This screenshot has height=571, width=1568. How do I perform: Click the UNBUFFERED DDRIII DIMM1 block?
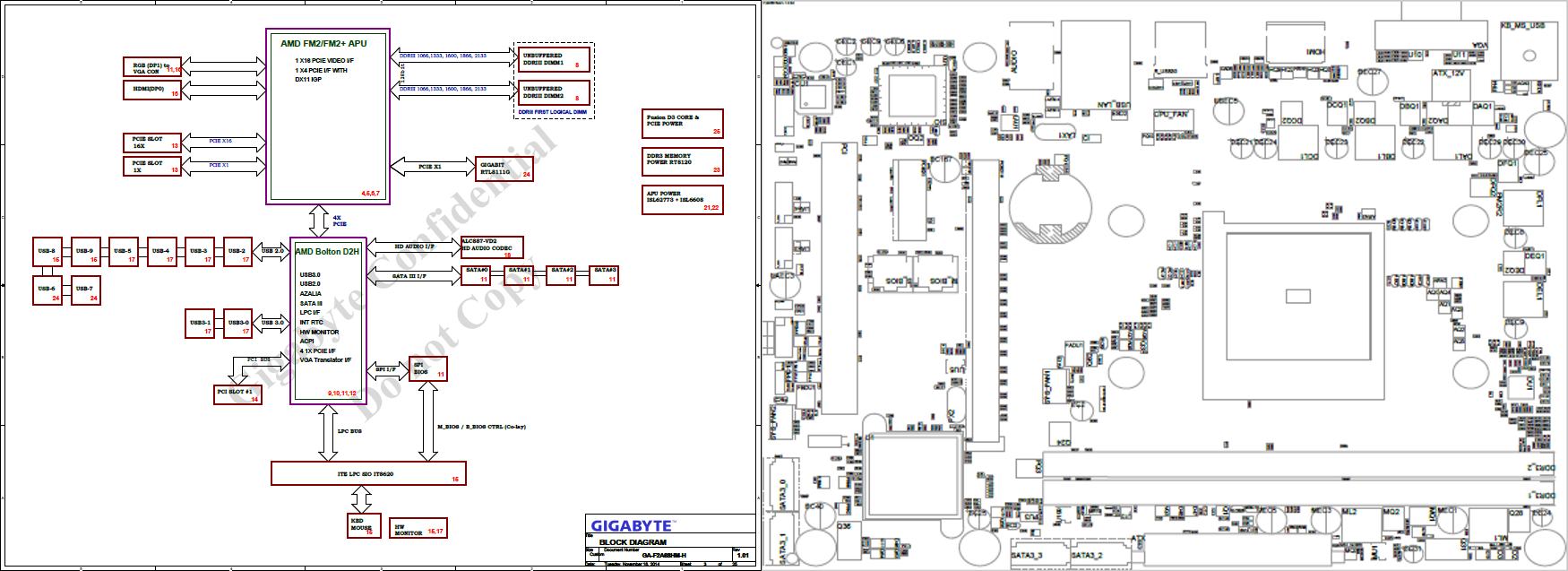tap(555, 59)
